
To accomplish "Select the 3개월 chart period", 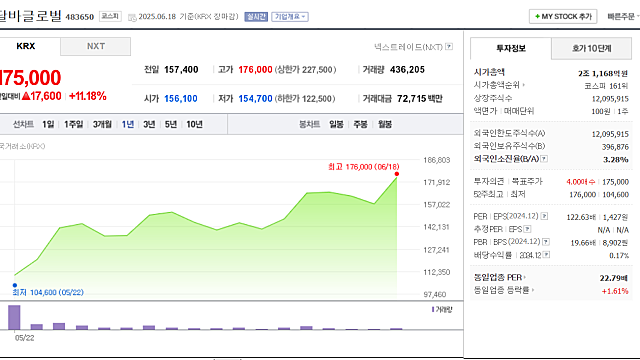I will 102,124.
